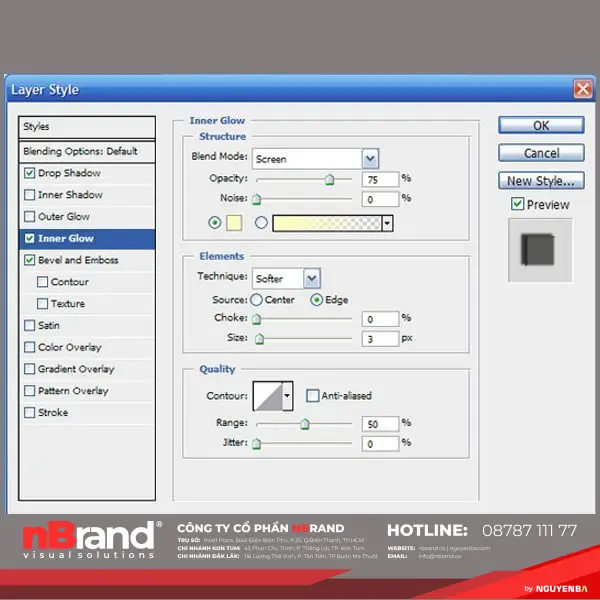600x600 pixels.
Task: Enable the Inner Shadow checkbox
Action: pyautogui.click(x=29, y=195)
